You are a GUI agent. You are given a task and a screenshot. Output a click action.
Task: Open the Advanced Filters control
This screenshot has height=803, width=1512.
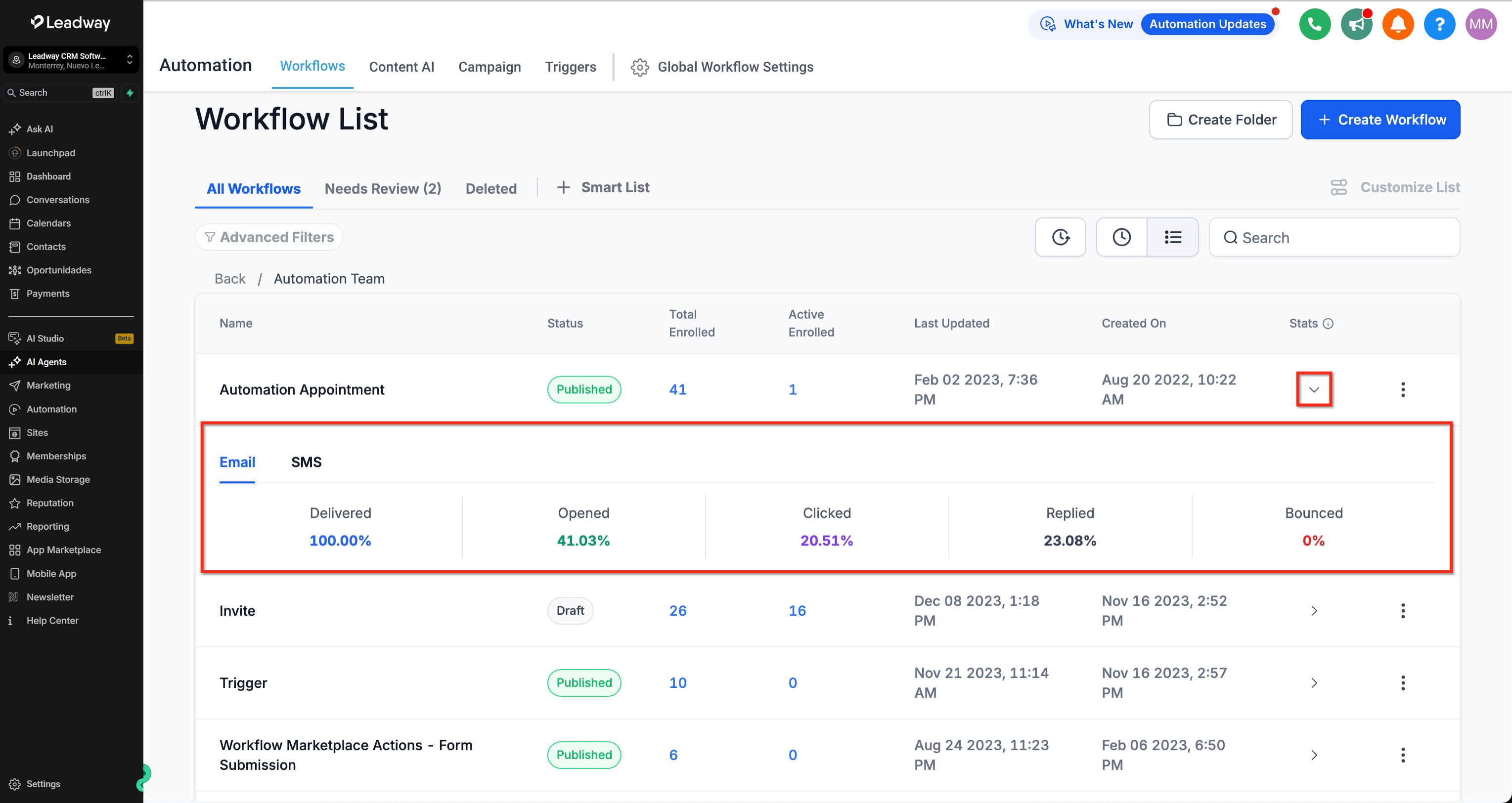click(x=269, y=237)
